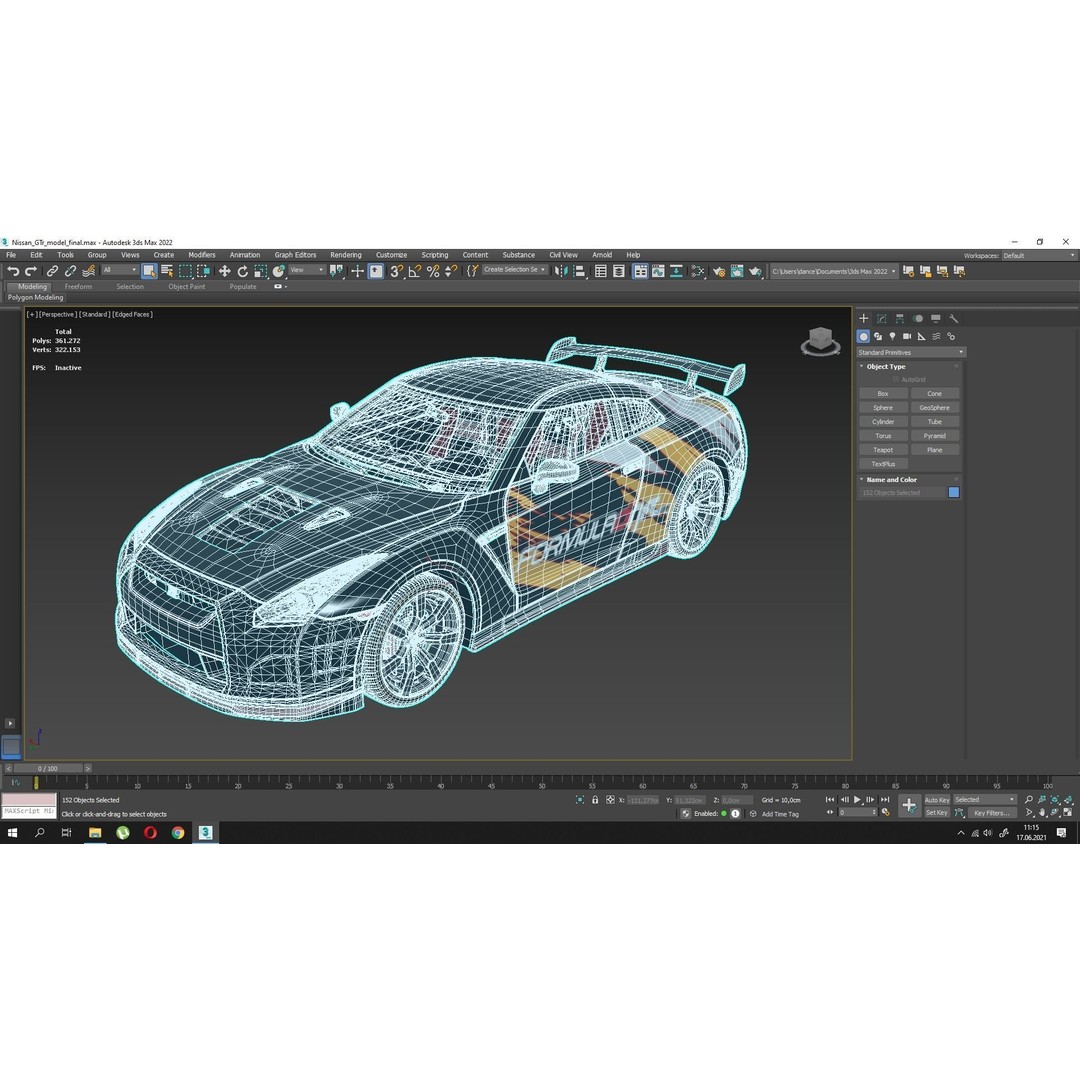Toggle the Set Key mode button
1080x1080 pixels.
tap(937, 813)
